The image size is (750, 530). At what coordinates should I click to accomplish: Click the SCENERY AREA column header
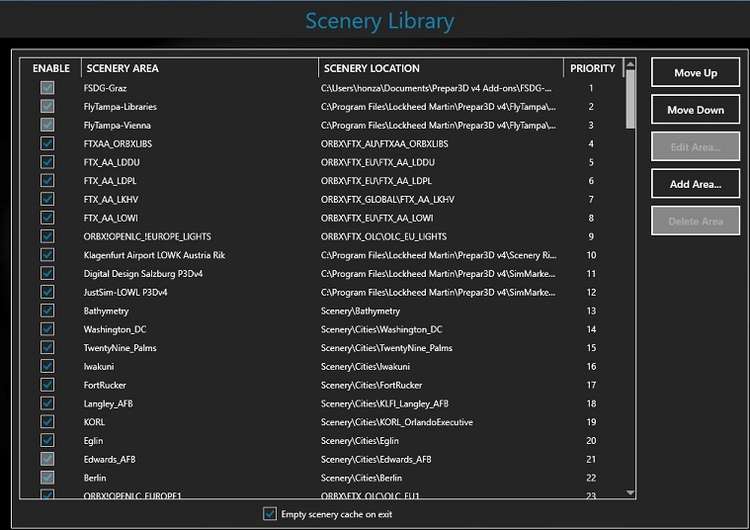click(x=200, y=68)
